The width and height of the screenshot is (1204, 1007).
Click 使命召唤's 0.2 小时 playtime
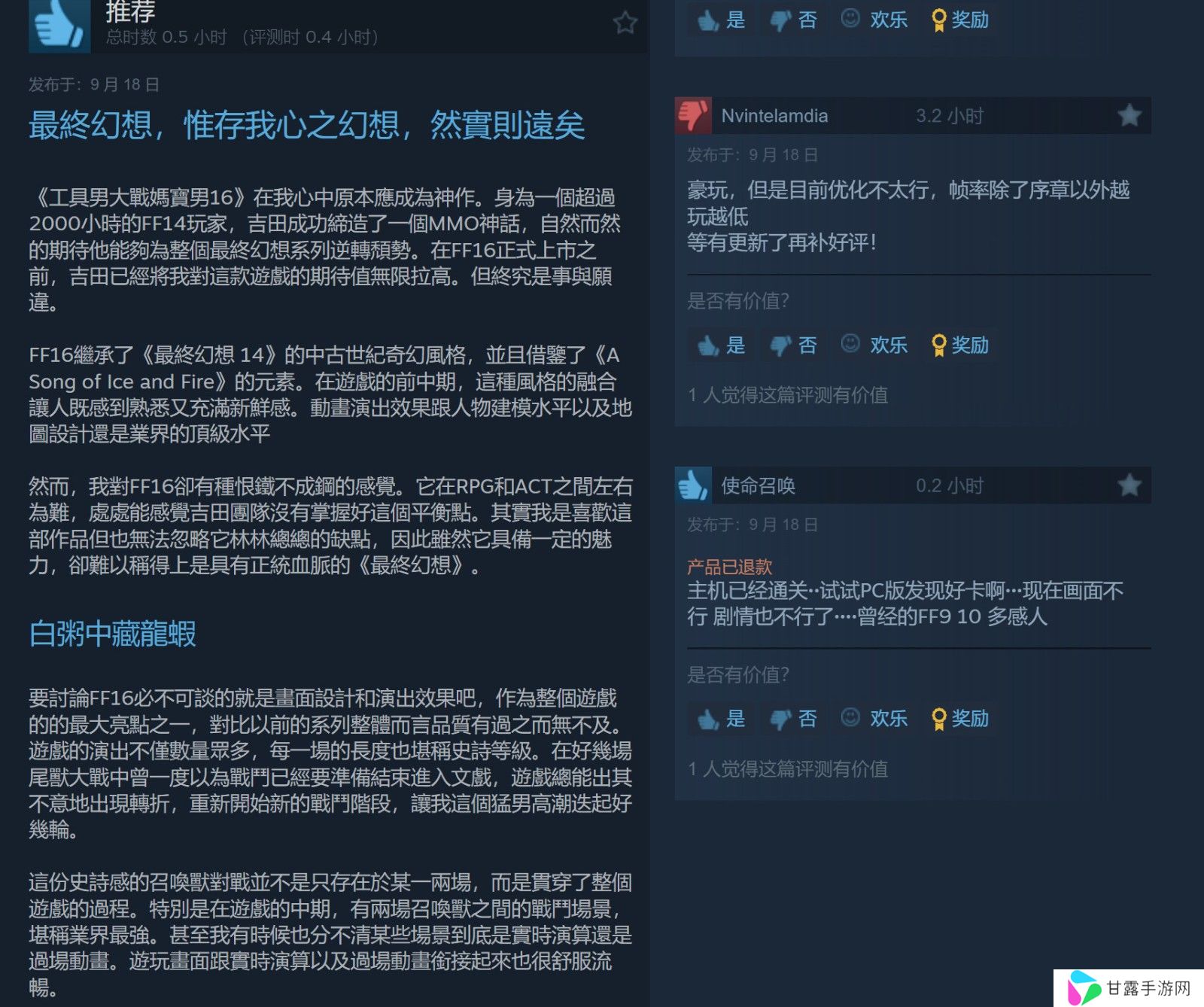click(950, 485)
